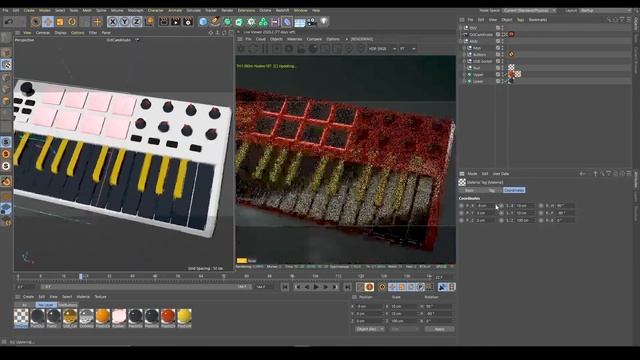Expand the Keys object tree row
Viewport: 640px width, 360px height.
(x=464, y=48)
